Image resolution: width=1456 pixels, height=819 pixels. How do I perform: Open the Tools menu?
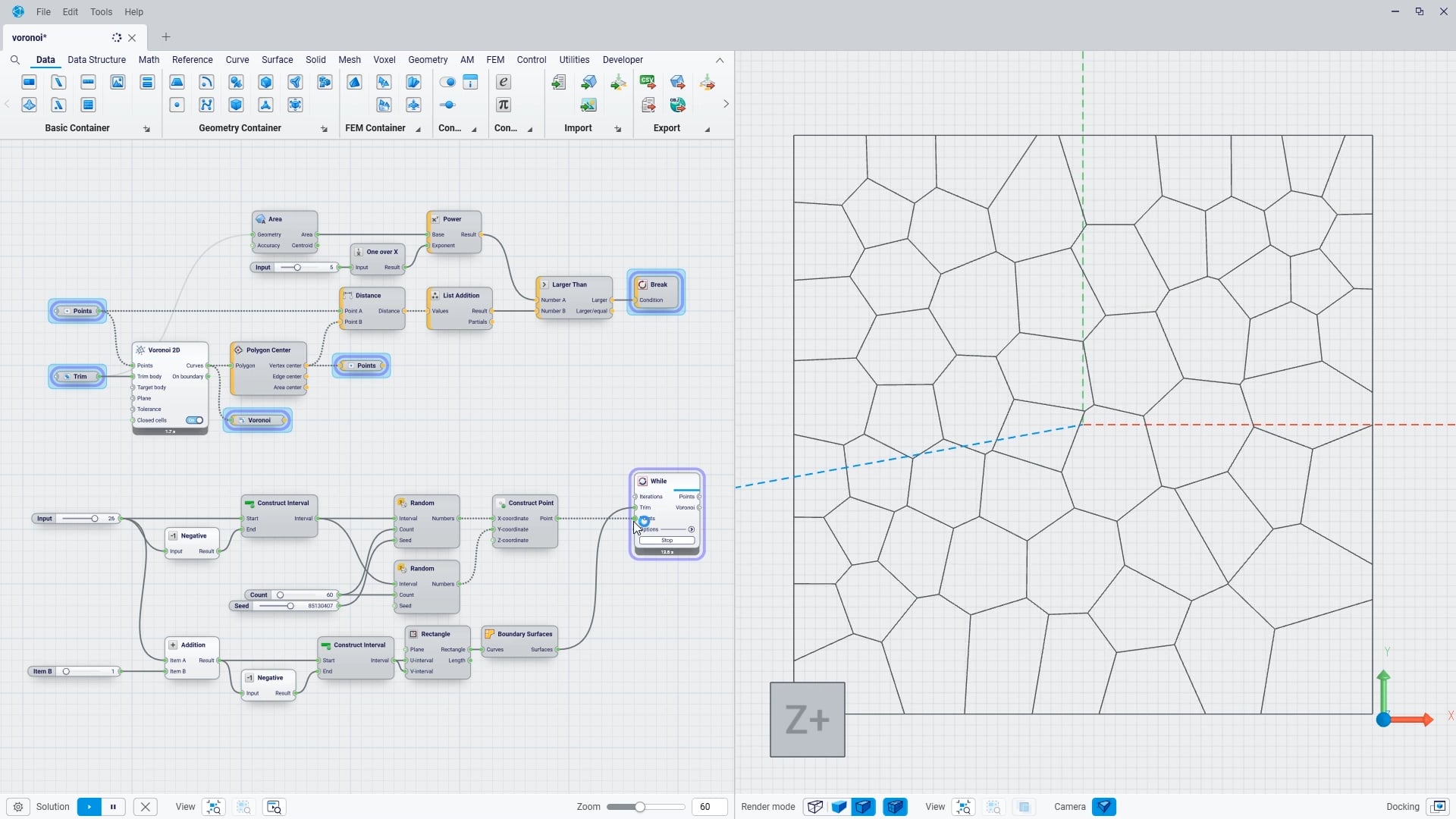(101, 12)
